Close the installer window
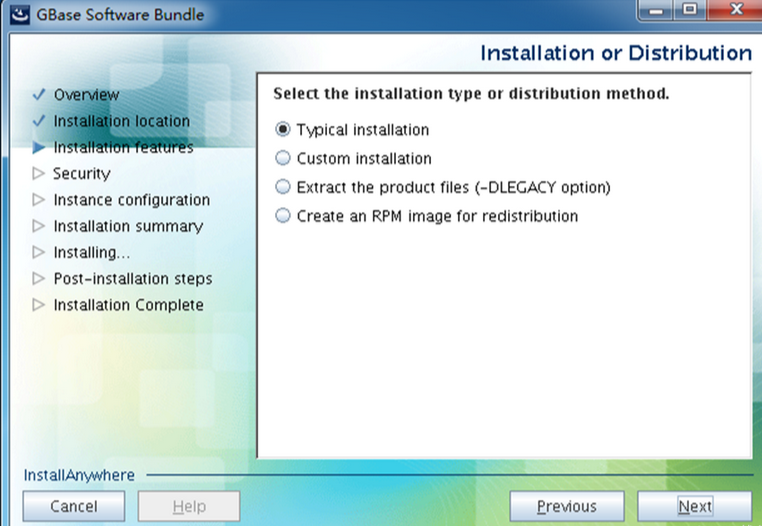Screen dimensions: 762x526 pyautogui.click(x=736, y=10)
